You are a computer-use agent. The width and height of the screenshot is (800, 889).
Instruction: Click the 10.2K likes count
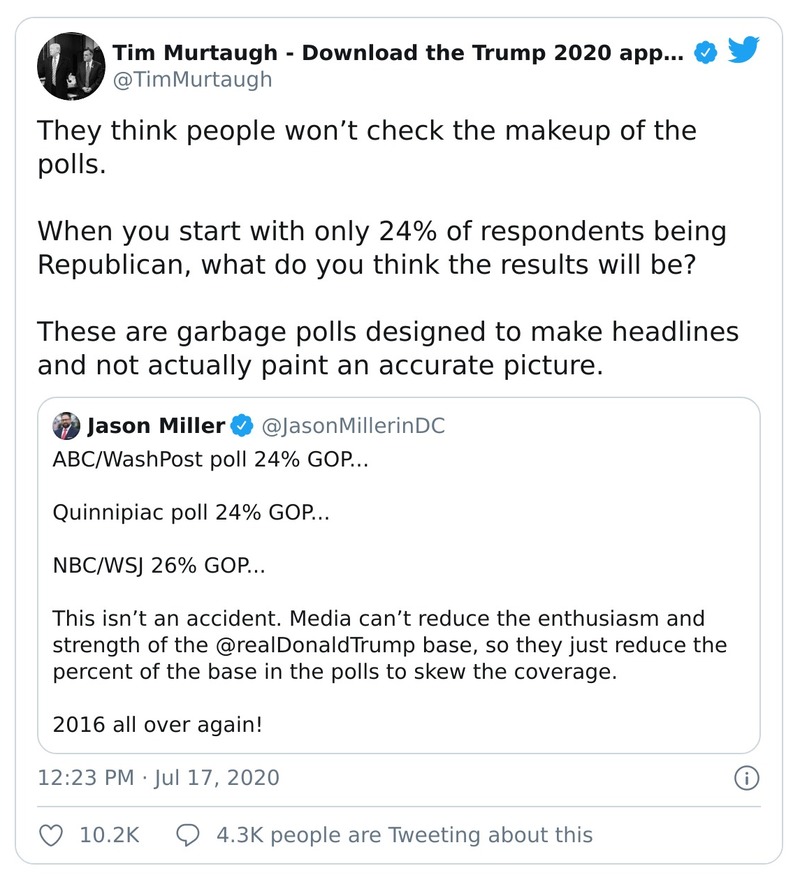109,834
